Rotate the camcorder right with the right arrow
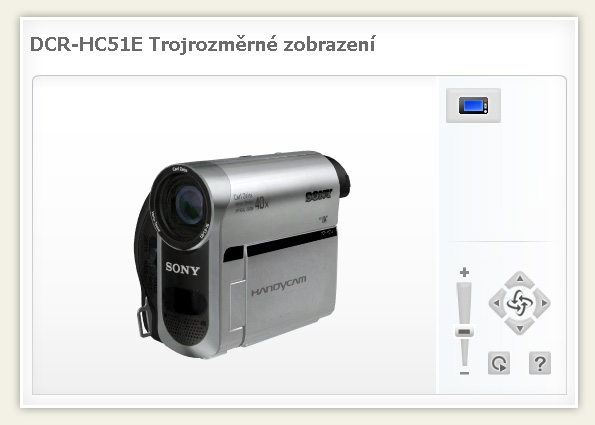595x425 pixels. 543,303
